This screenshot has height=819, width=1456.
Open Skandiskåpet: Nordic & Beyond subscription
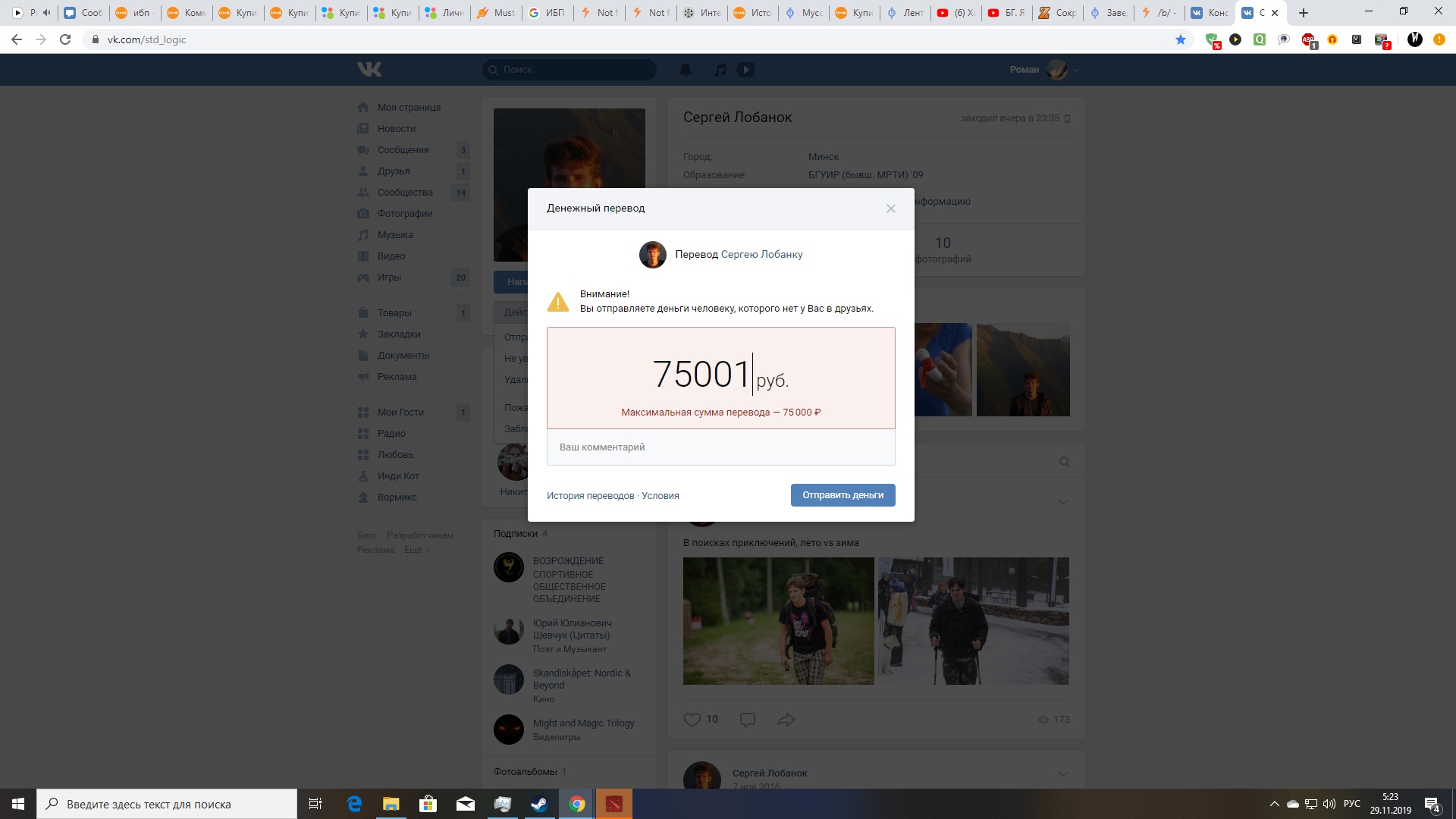[582, 679]
